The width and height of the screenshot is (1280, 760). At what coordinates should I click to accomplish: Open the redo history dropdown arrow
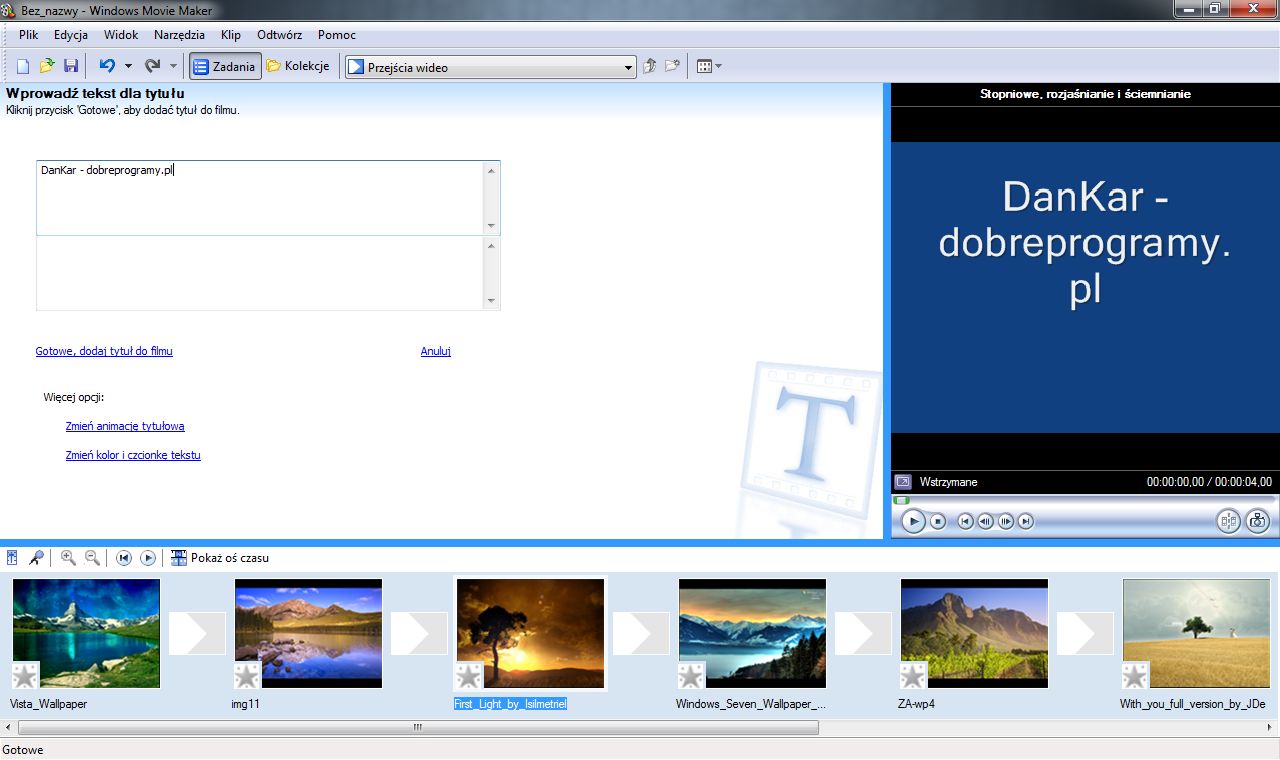pyautogui.click(x=173, y=67)
